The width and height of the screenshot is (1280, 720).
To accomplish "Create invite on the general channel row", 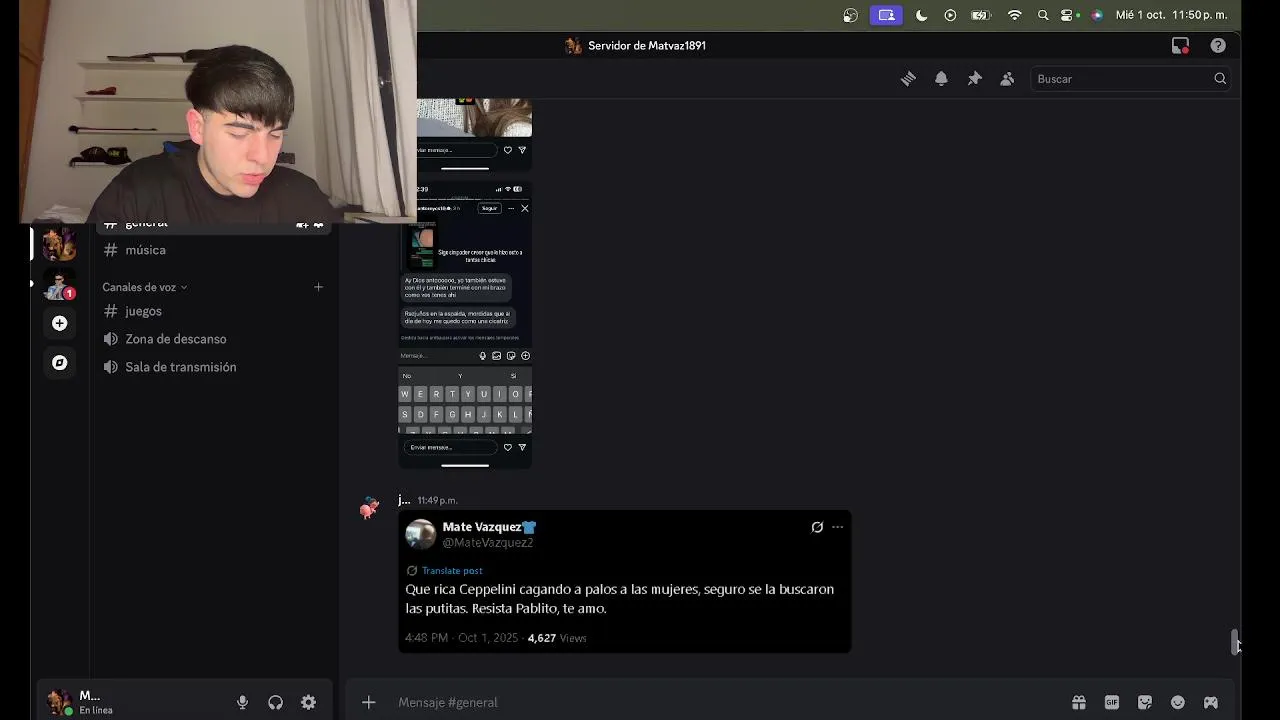I will (x=302, y=225).
